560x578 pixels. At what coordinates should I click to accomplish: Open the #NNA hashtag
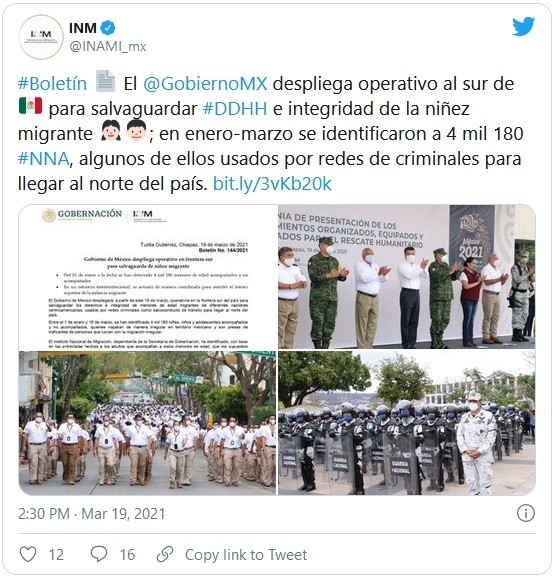[44, 159]
